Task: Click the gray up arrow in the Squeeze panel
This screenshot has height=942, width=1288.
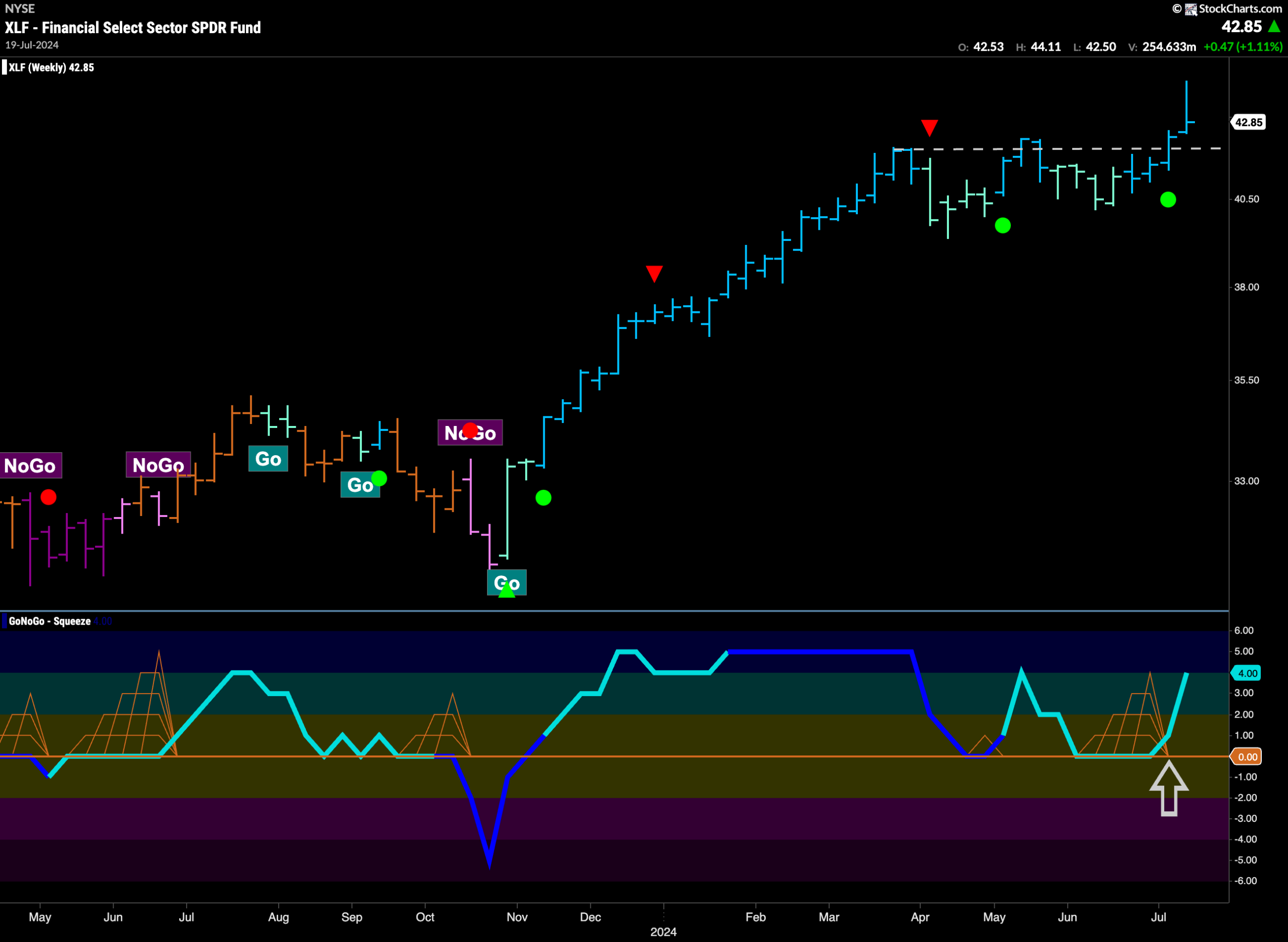Action: click(x=1169, y=789)
